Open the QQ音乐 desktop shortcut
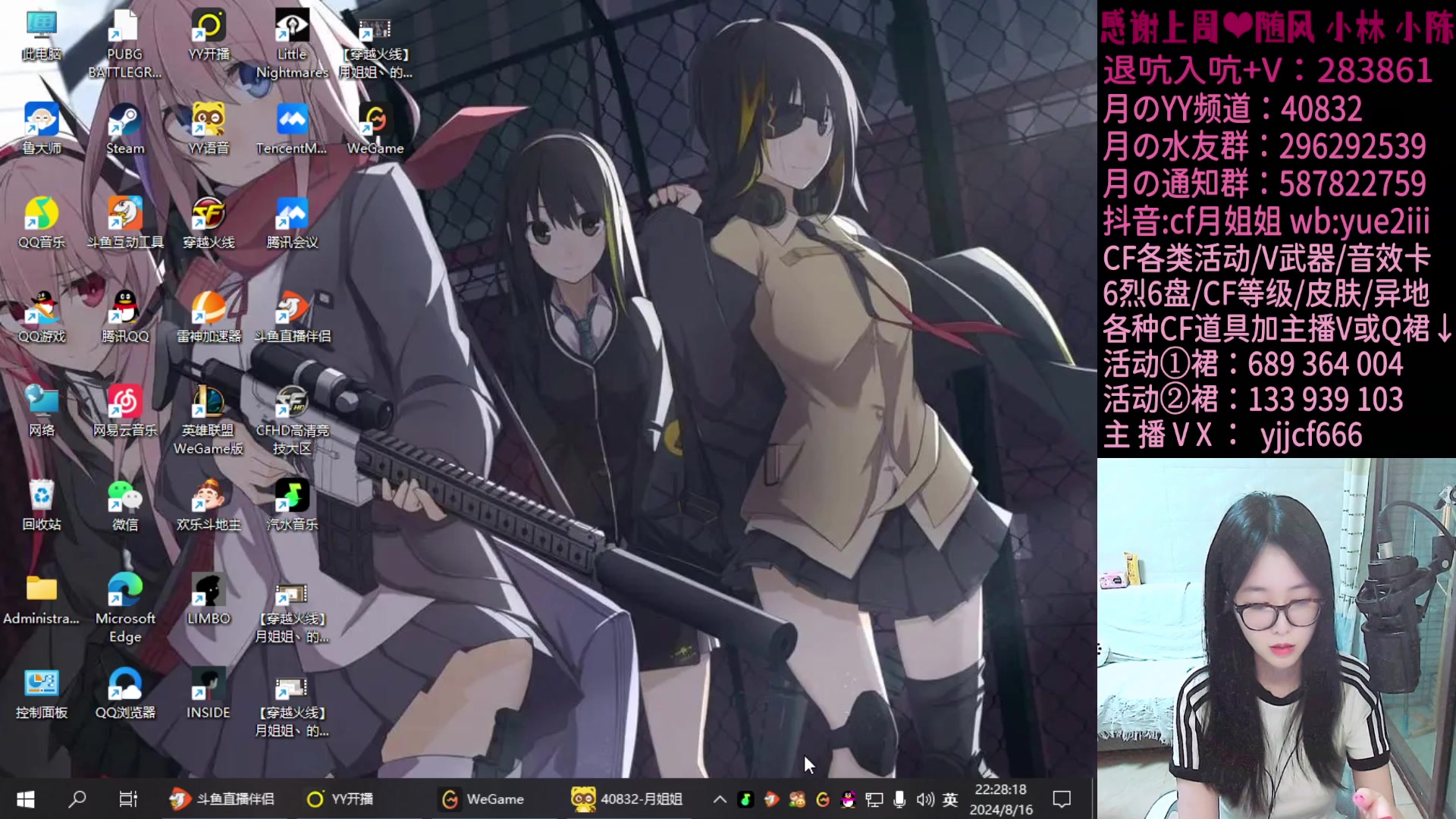This screenshot has height=819, width=1456. 42,223
